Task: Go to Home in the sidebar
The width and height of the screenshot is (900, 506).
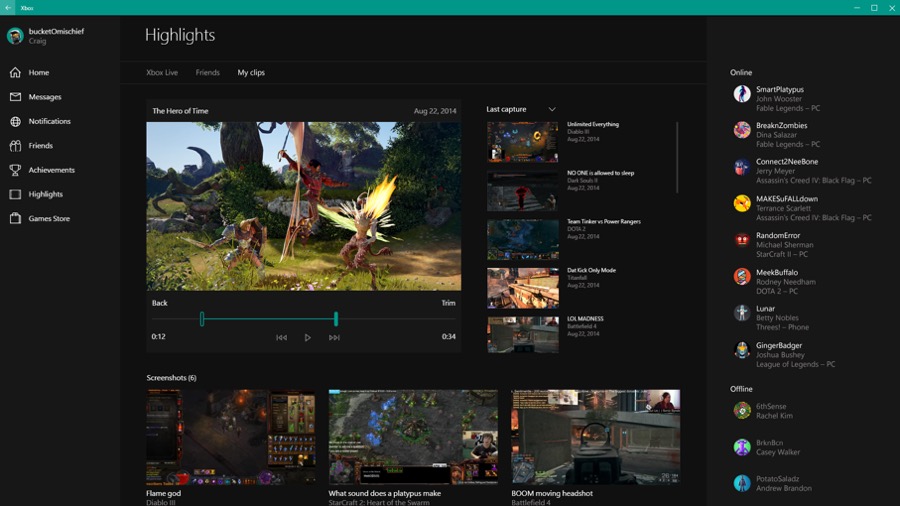Action: click(38, 72)
